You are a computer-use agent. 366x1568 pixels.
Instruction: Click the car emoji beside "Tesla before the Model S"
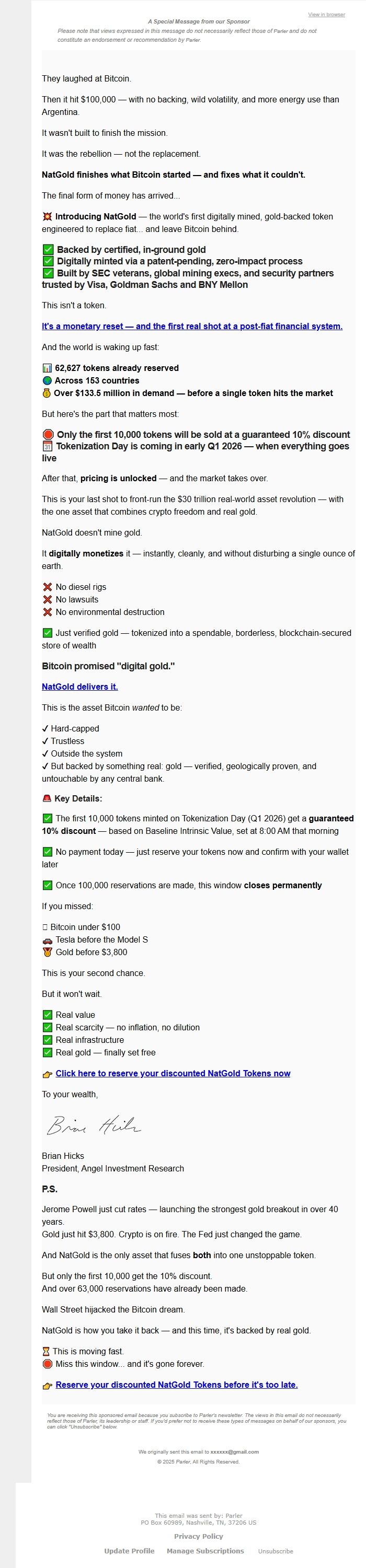click(x=48, y=940)
